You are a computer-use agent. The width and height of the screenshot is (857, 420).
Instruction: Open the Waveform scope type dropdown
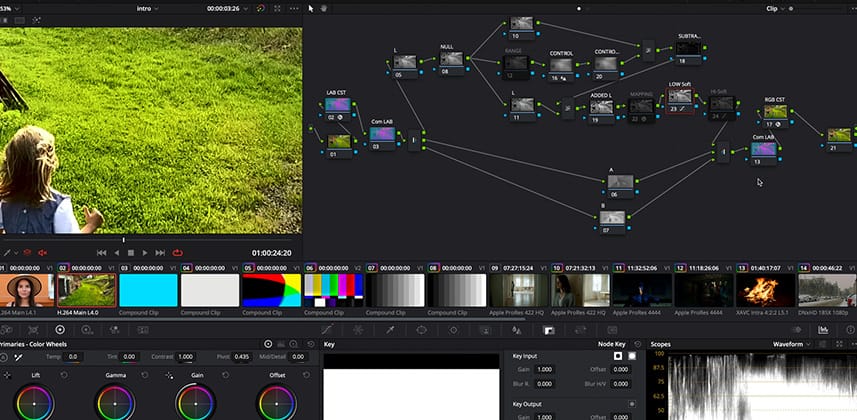[792, 344]
